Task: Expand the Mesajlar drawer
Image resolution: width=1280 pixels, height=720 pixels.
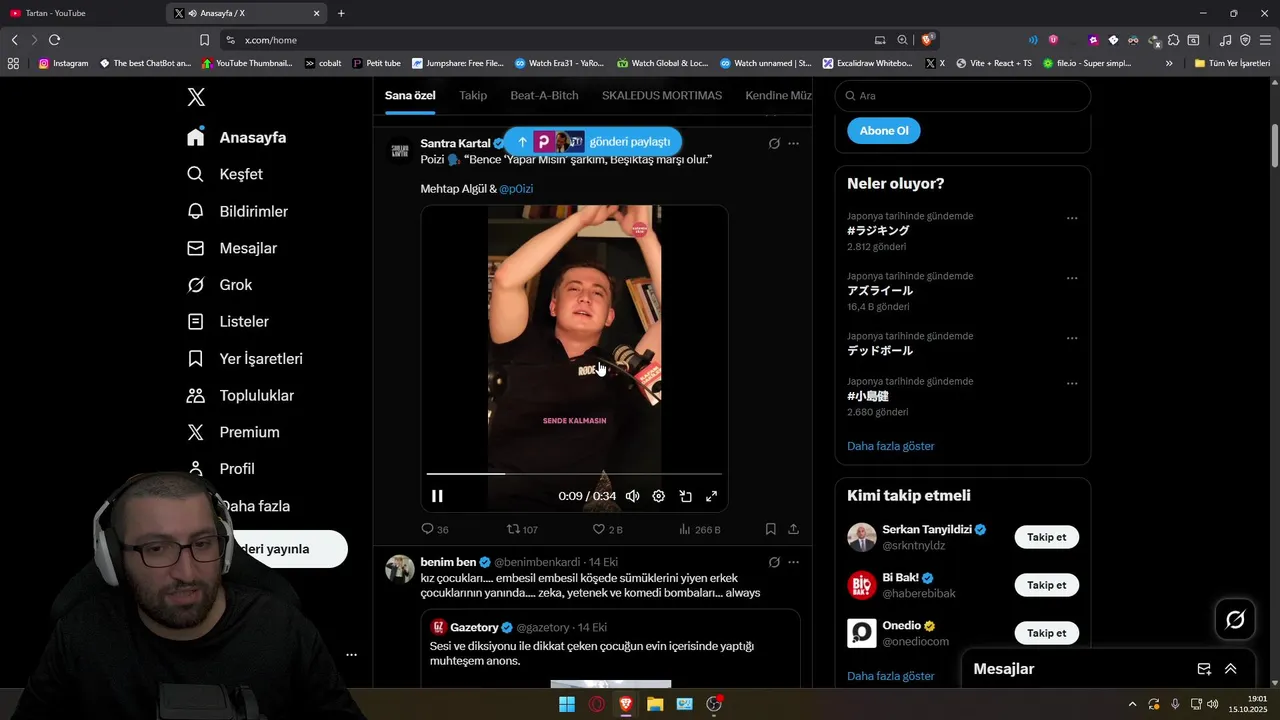Action: click(1230, 669)
